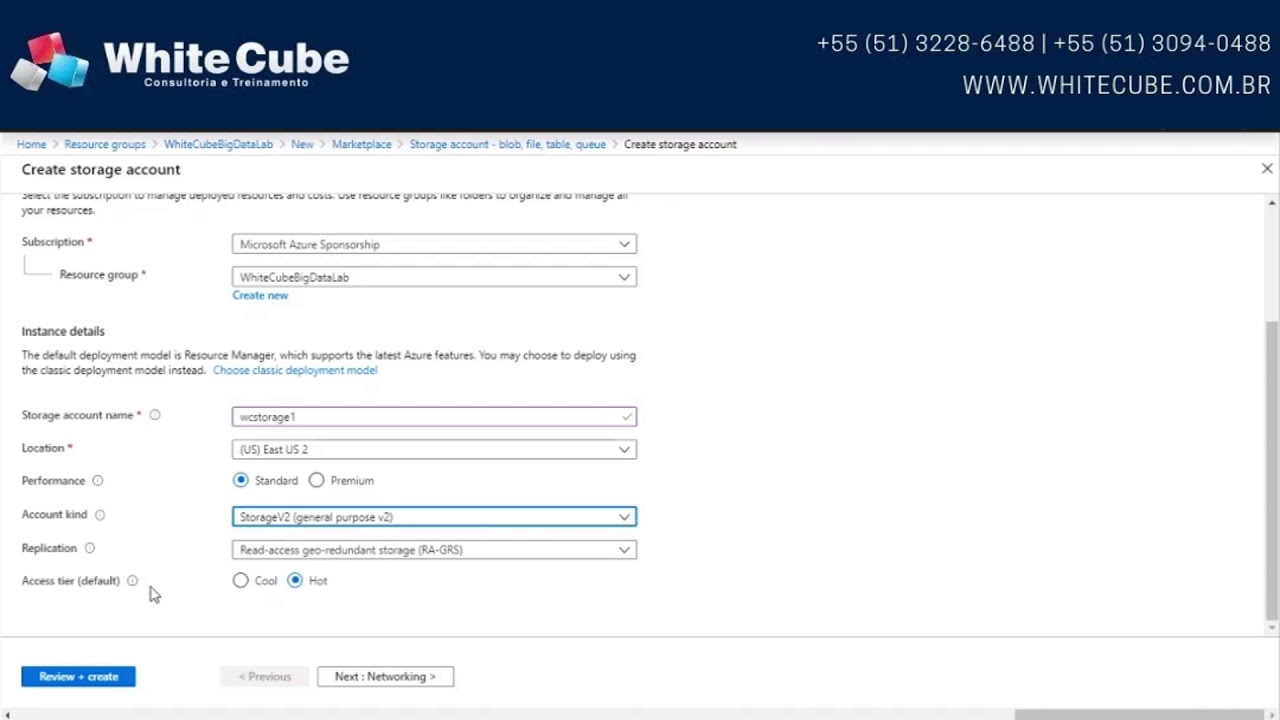
Task: Open the info icon next to Performance
Action: [x=98, y=481]
